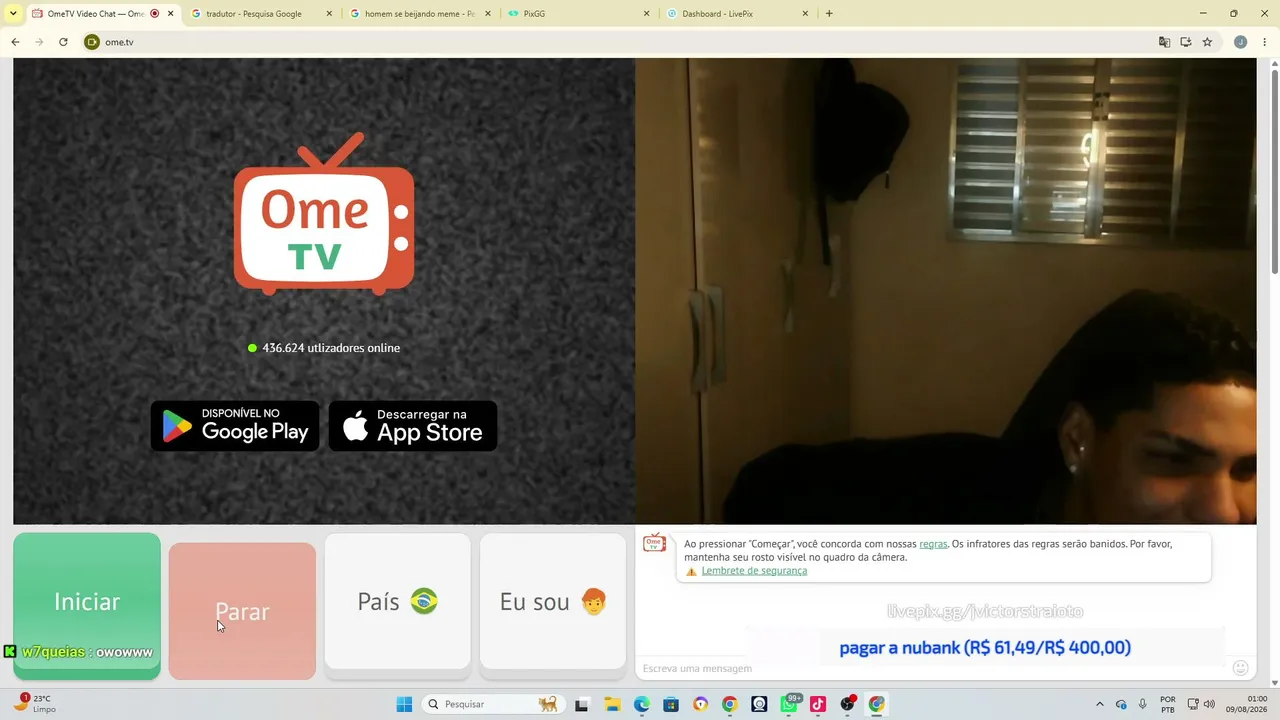Open OBS Studio from the taskbar

point(848,704)
